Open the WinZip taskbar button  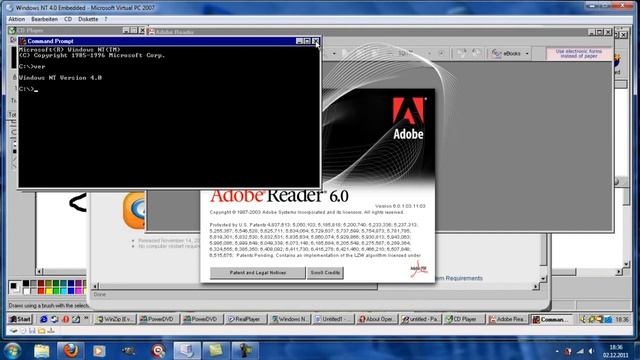click(x=115, y=319)
